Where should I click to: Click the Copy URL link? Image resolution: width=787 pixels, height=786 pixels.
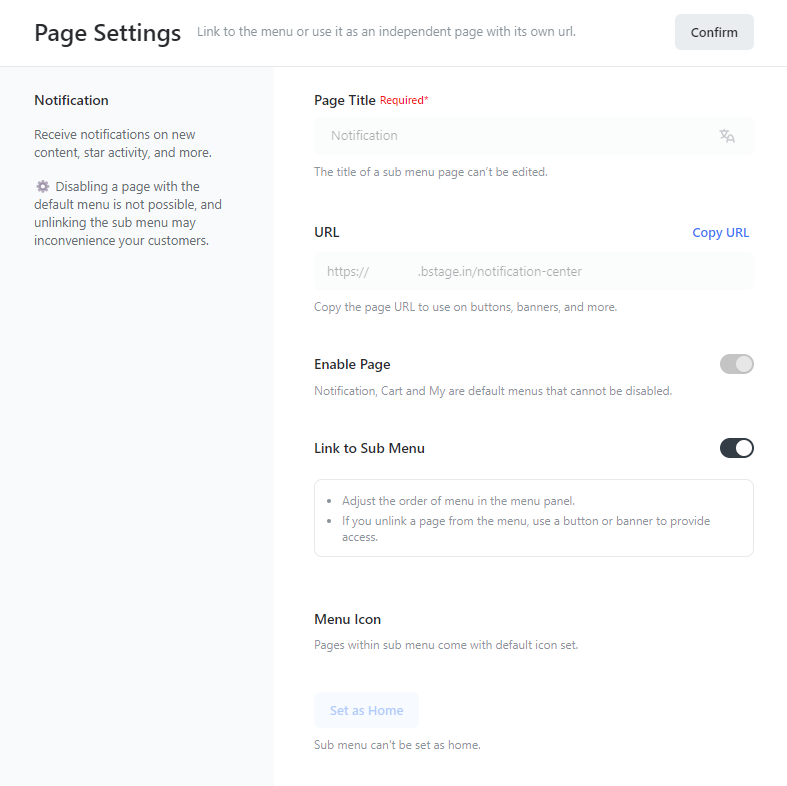720,233
